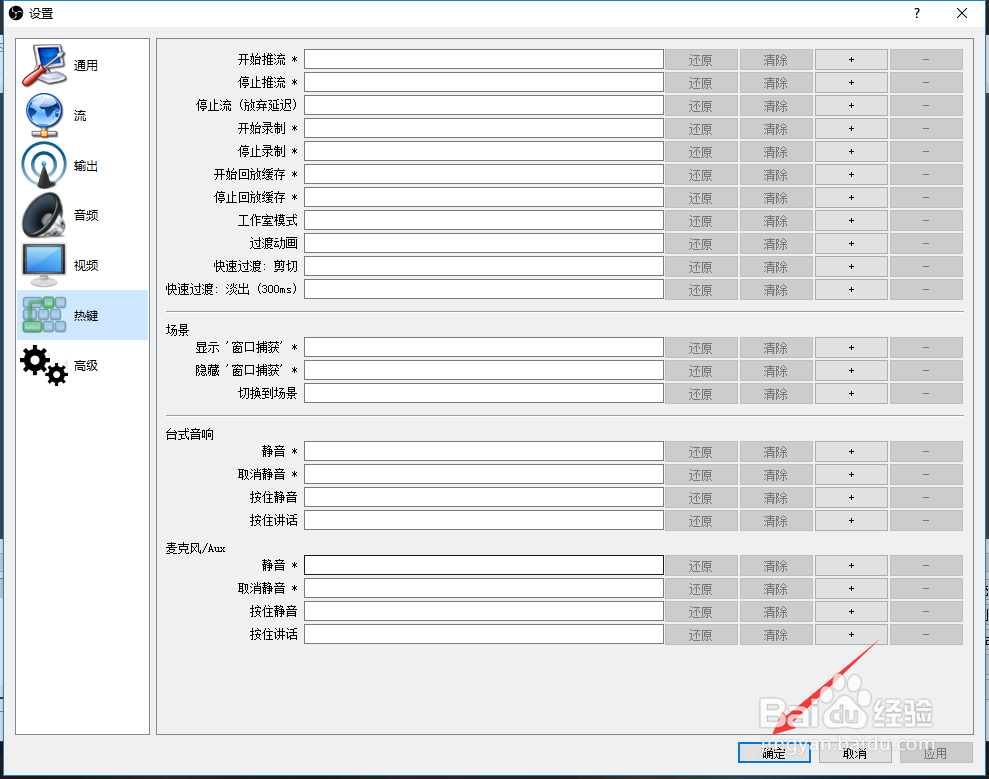
Task: Add hotkey with + for 开始推流
Action: [851, 60]
